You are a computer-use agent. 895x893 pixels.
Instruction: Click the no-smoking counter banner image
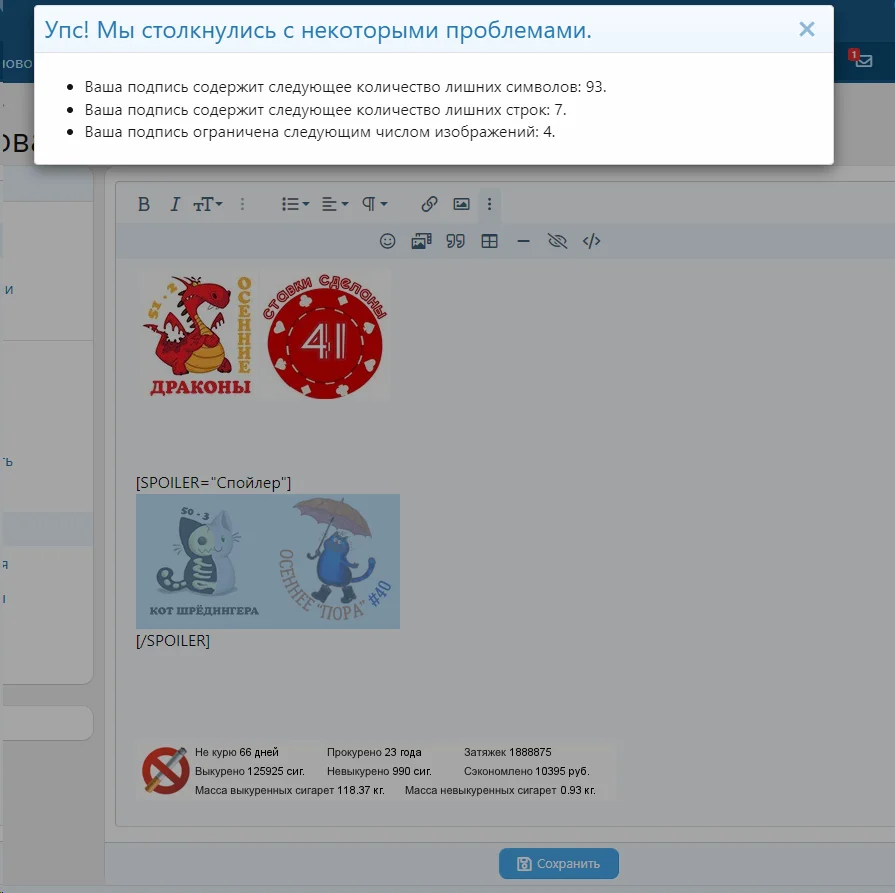pyautogui.click(x=377, y=771)
